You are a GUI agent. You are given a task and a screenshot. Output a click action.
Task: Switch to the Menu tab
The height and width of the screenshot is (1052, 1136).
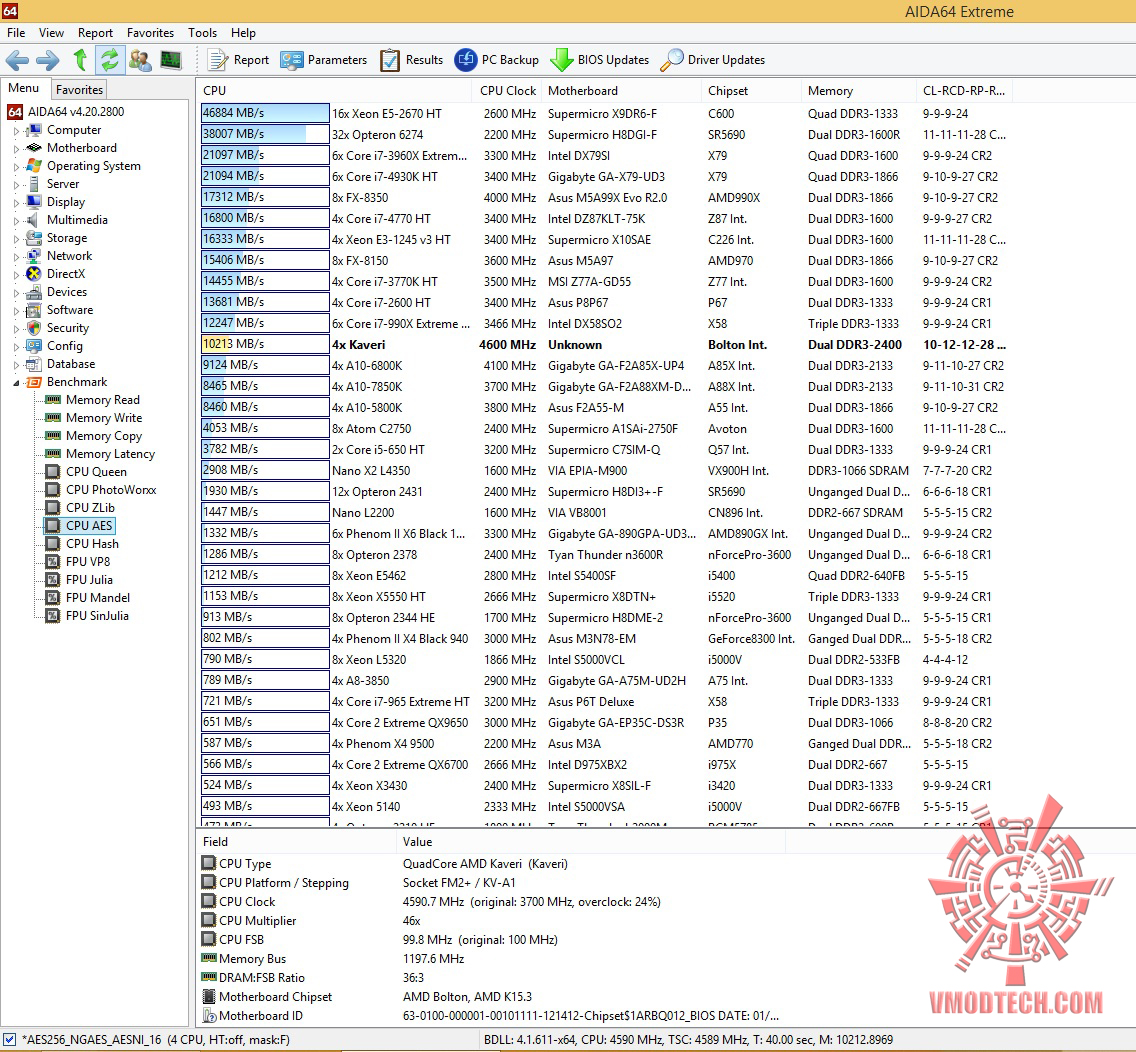pos(24,88)
